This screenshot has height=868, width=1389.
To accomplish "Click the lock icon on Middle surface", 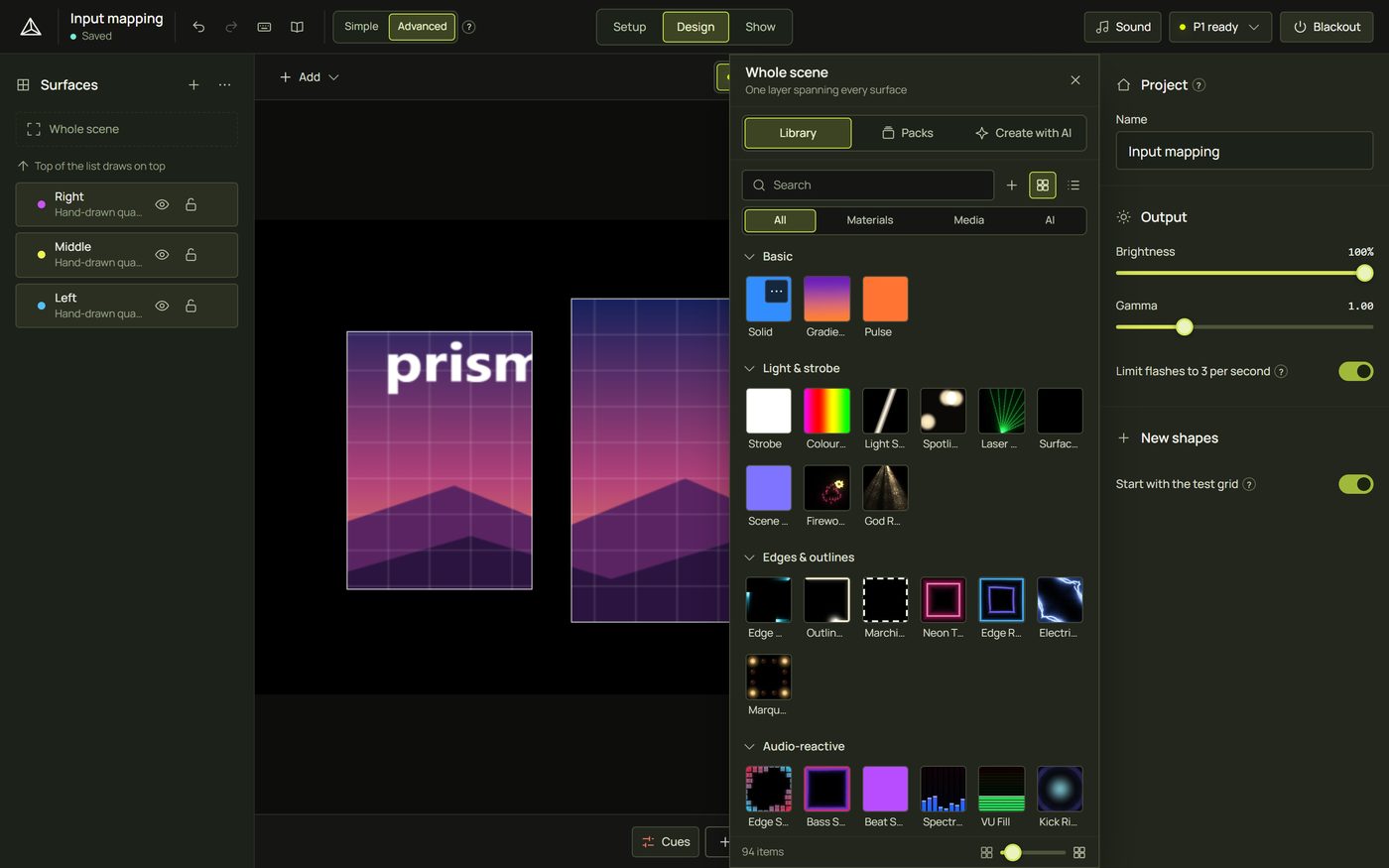I will [190, 255].
